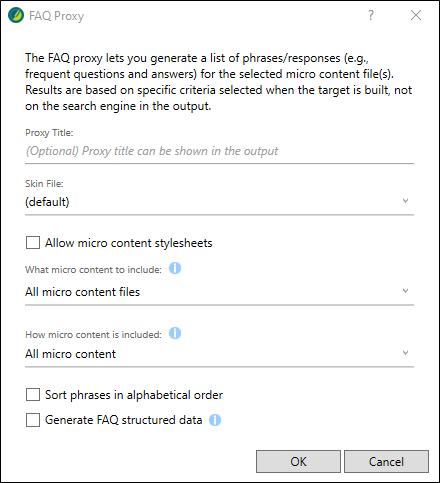Expand the How micro content is included dropdown
The image size is (440, 483).
[405, 353]
